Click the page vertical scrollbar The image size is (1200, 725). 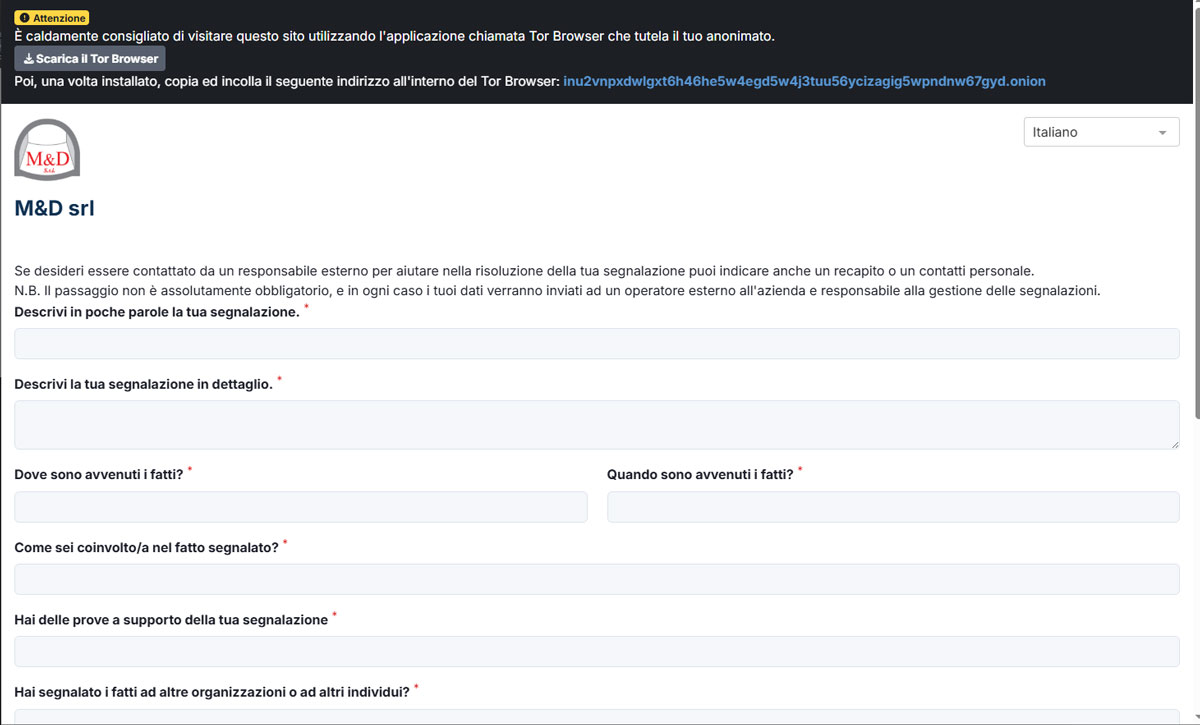click(x=1195, y=300)
